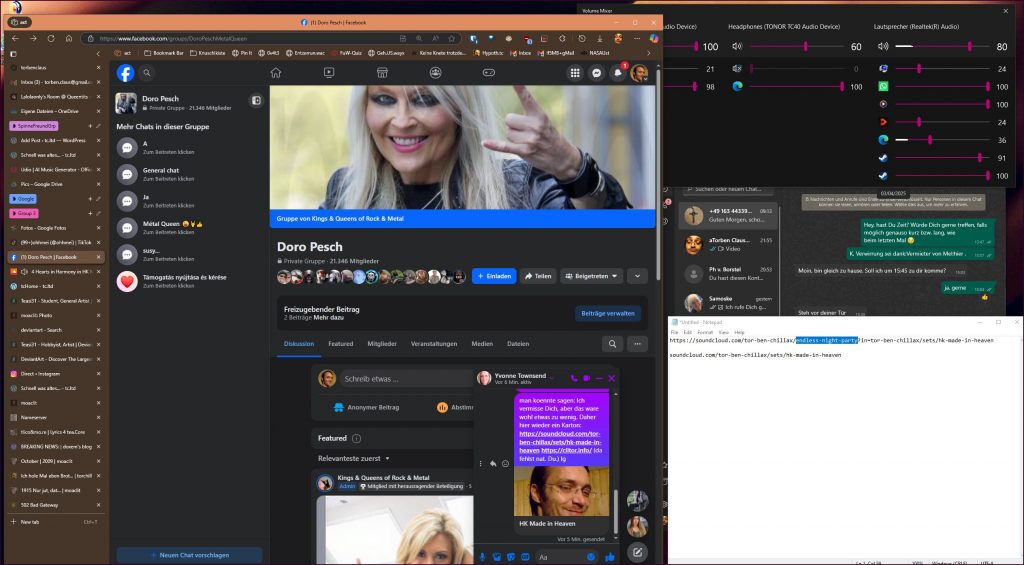Viewport: 1024px width, 565px height.
Task: Mute Lautsprecher Realtek speaker icon
Action: click(x=883, y=46)
